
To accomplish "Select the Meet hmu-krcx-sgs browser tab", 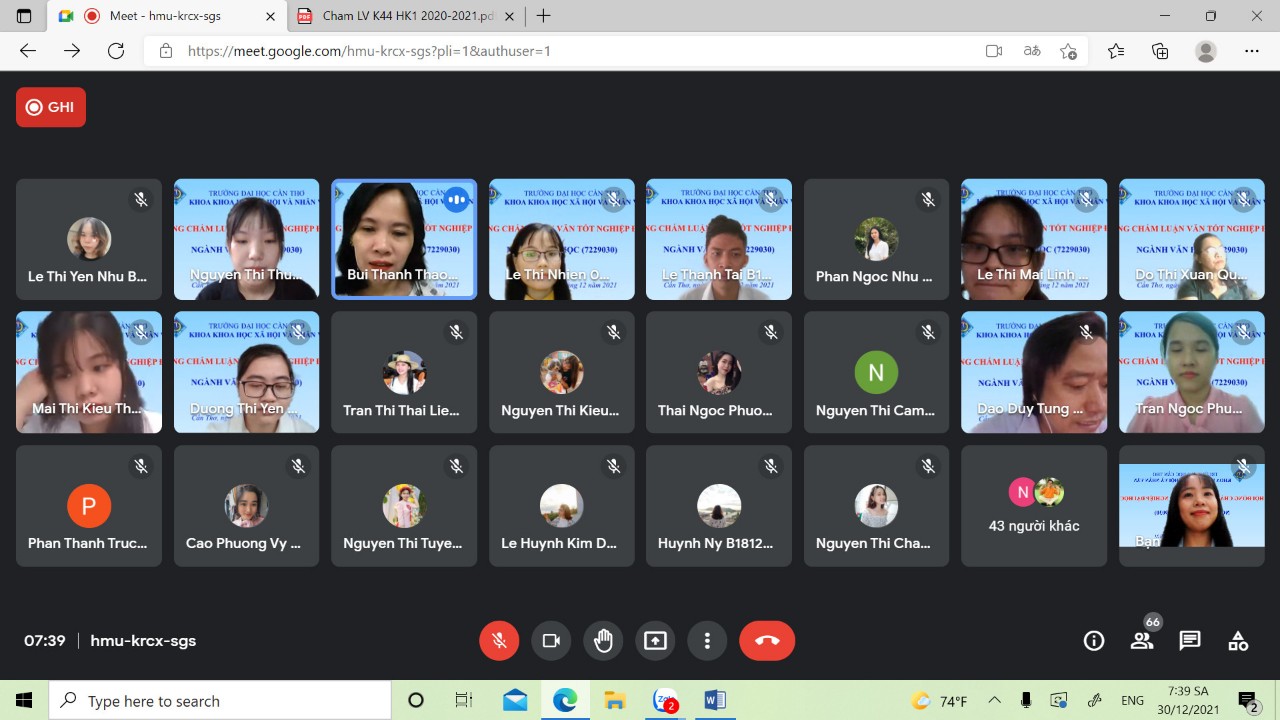I will click(165, 16).
